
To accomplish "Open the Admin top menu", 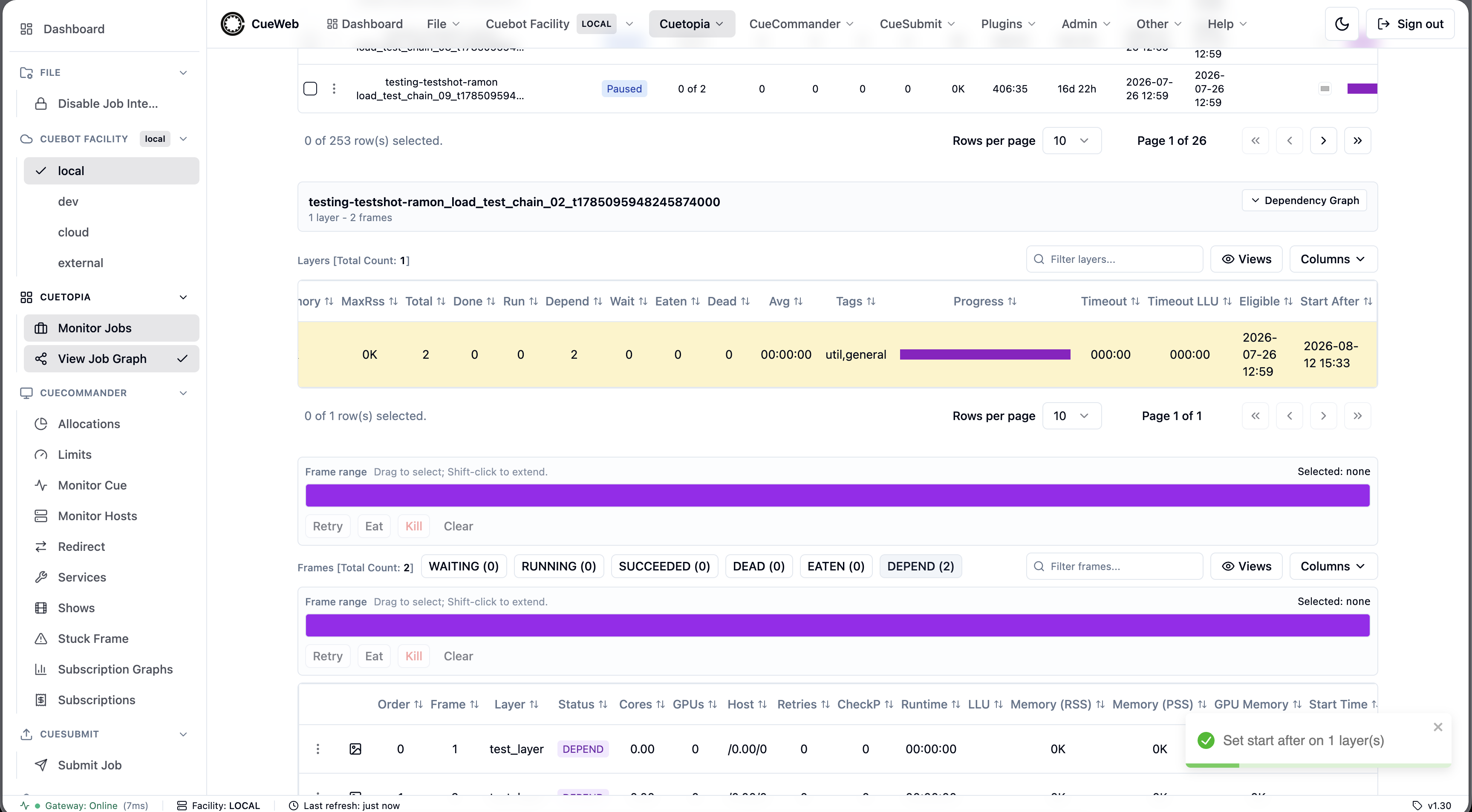I will coord(1086,24).
